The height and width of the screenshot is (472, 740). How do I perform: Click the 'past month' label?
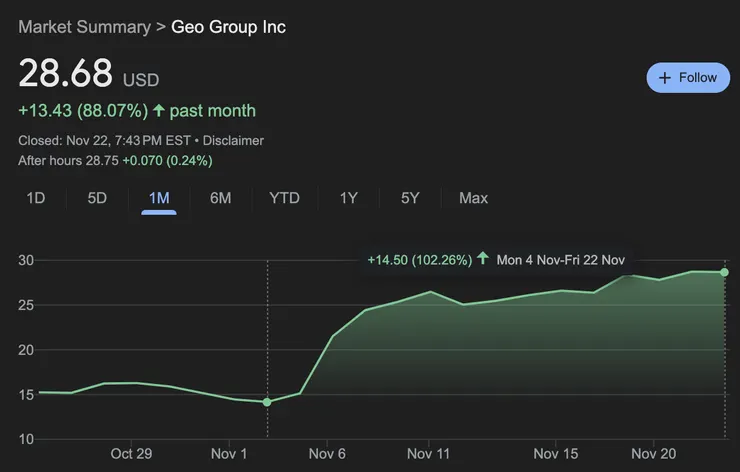coord(212,111)
